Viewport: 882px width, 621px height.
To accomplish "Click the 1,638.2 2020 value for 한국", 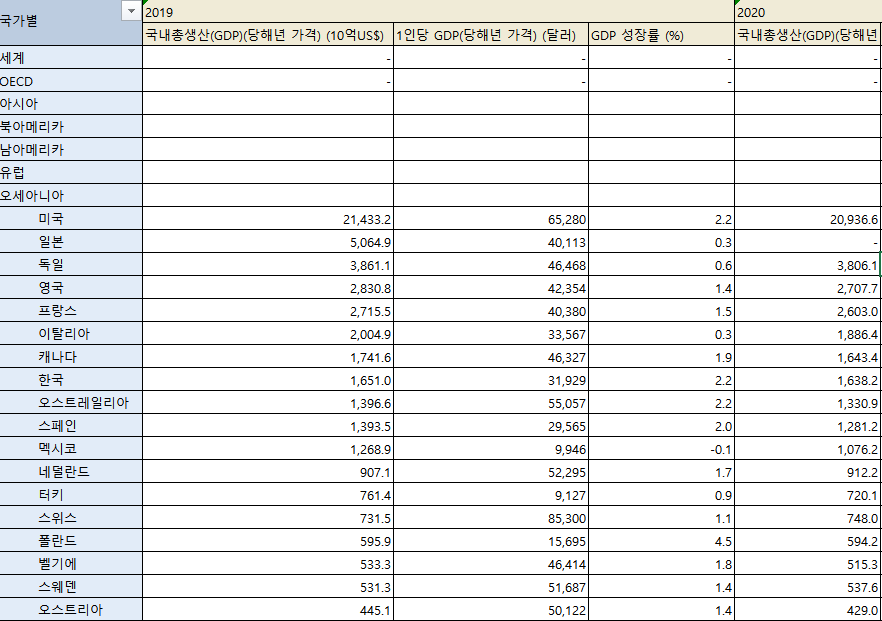I will pos(808,381).
